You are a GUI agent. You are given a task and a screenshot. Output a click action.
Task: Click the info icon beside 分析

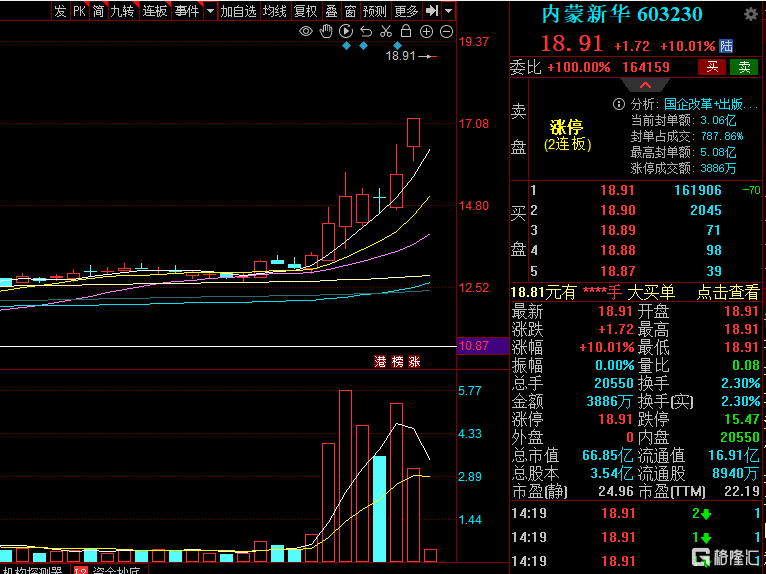(618, 104)
